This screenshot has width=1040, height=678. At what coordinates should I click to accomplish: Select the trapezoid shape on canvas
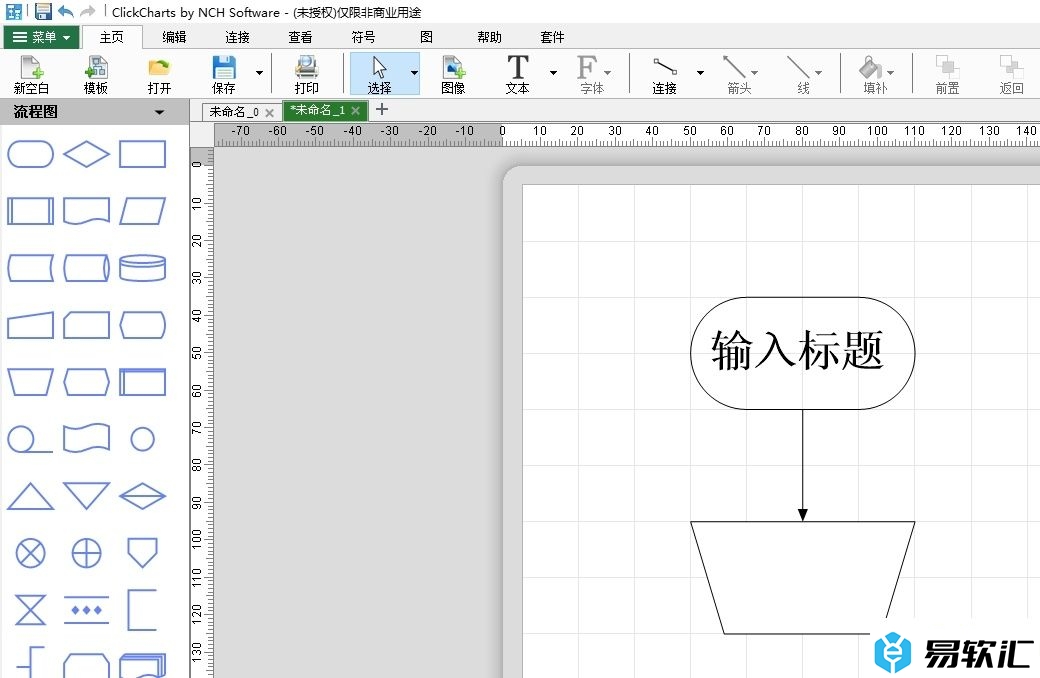[x=803, y=577]
